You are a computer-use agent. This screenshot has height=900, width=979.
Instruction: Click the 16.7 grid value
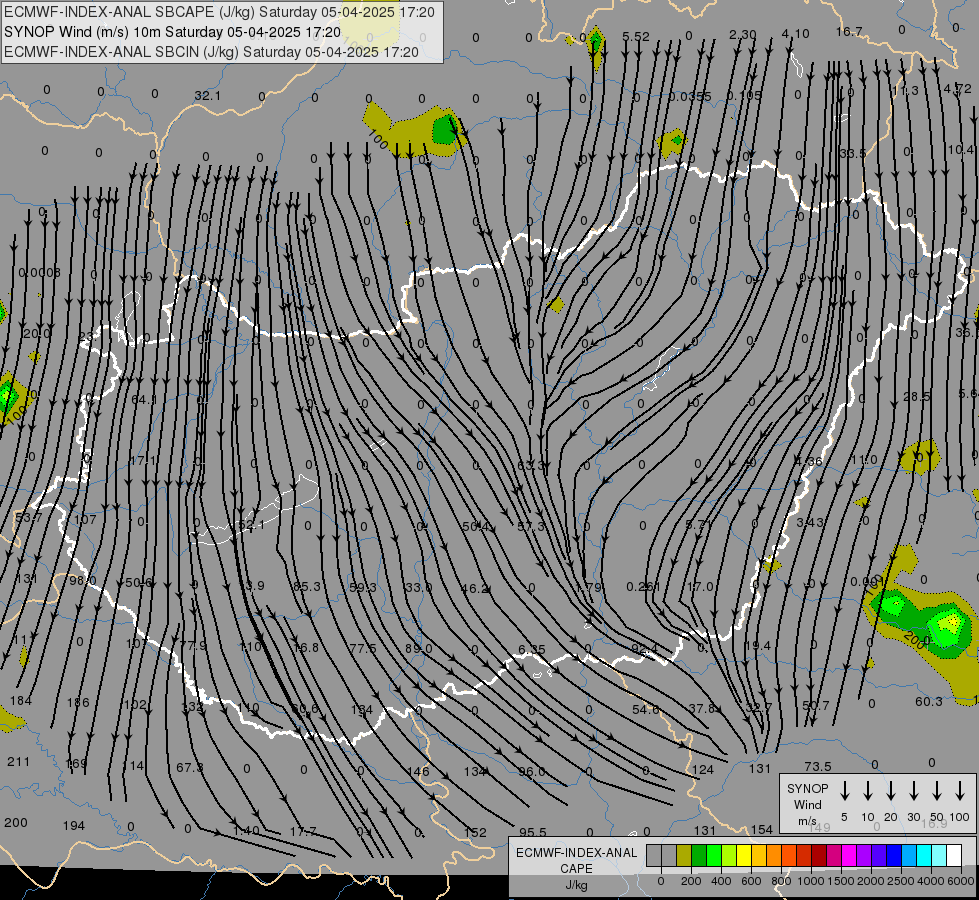(849, 31)
